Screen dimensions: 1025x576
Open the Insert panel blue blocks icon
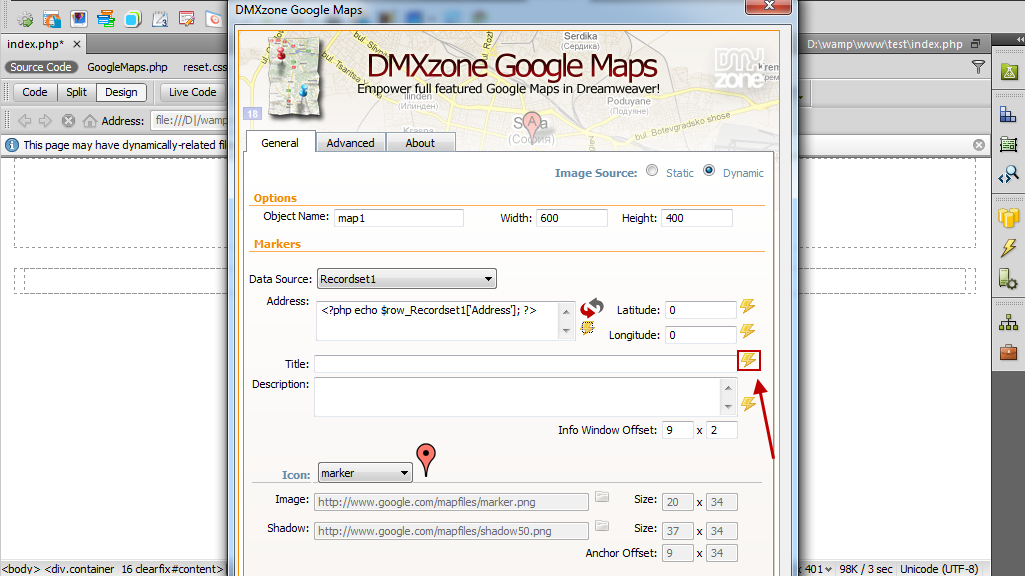pyautogui.click(x=1008, y=116)
